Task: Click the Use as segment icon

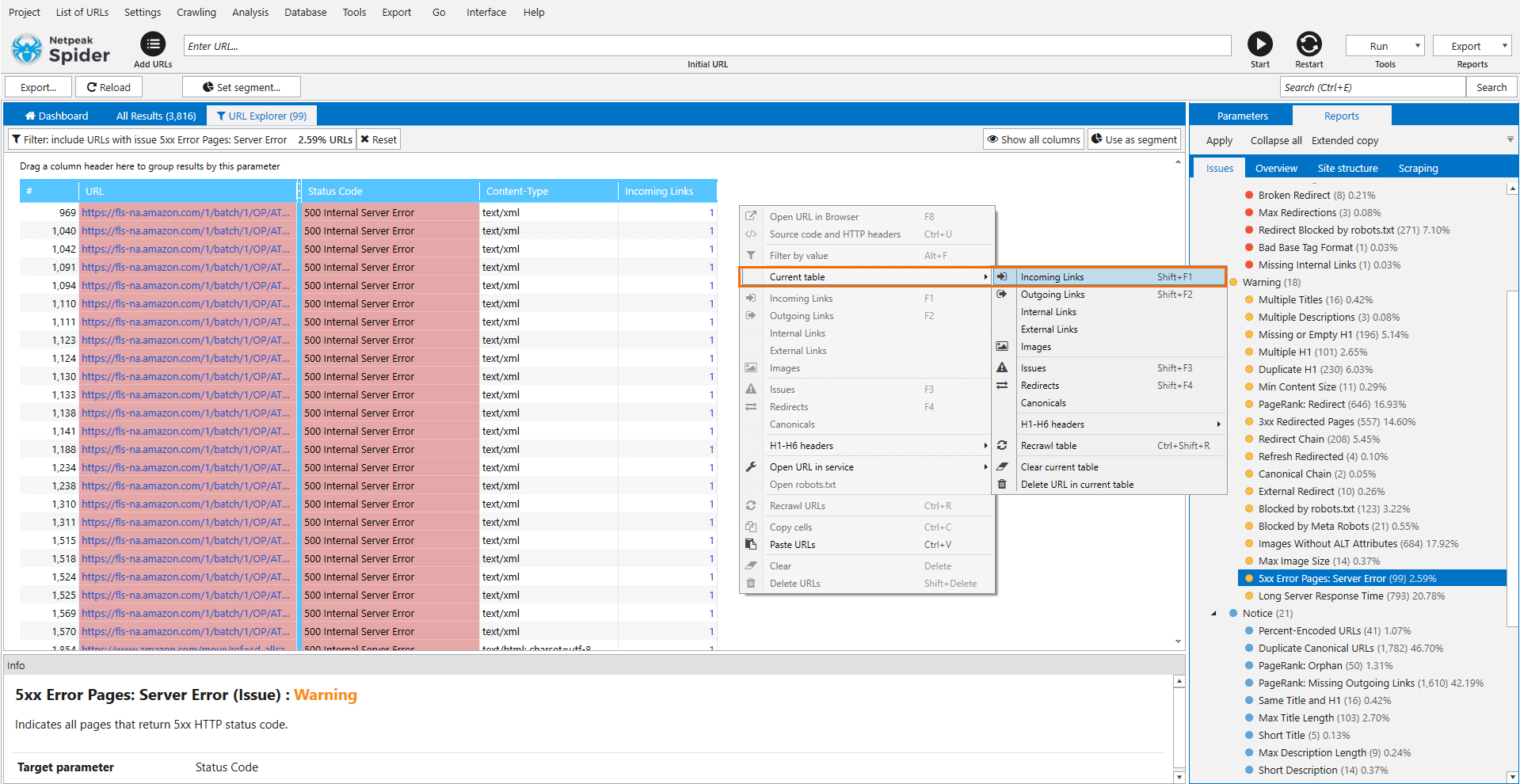Action: pyautogui.click(x=1097, y=139)
